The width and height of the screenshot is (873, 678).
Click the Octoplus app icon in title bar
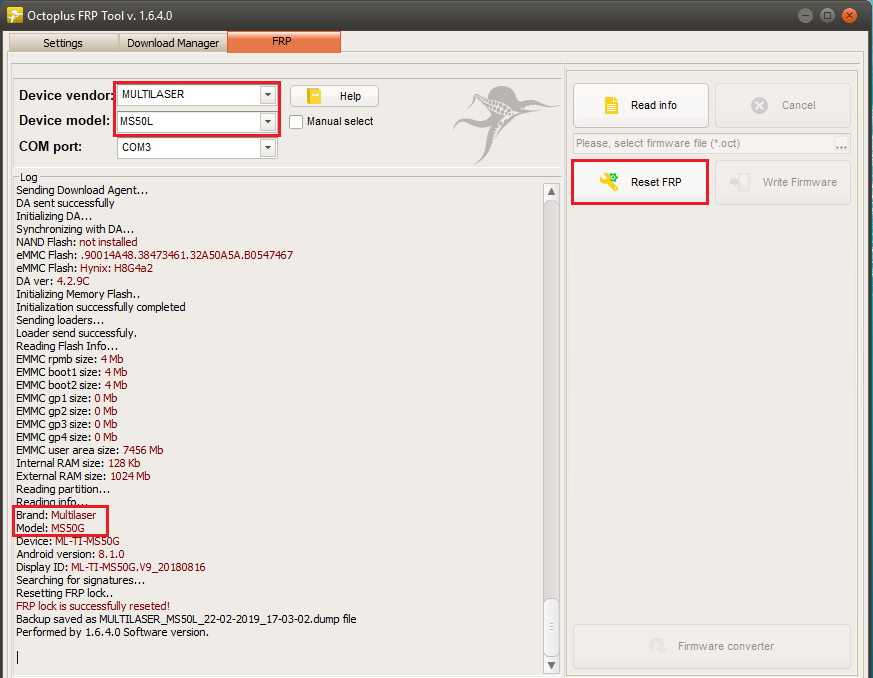[x=14, y=15]
